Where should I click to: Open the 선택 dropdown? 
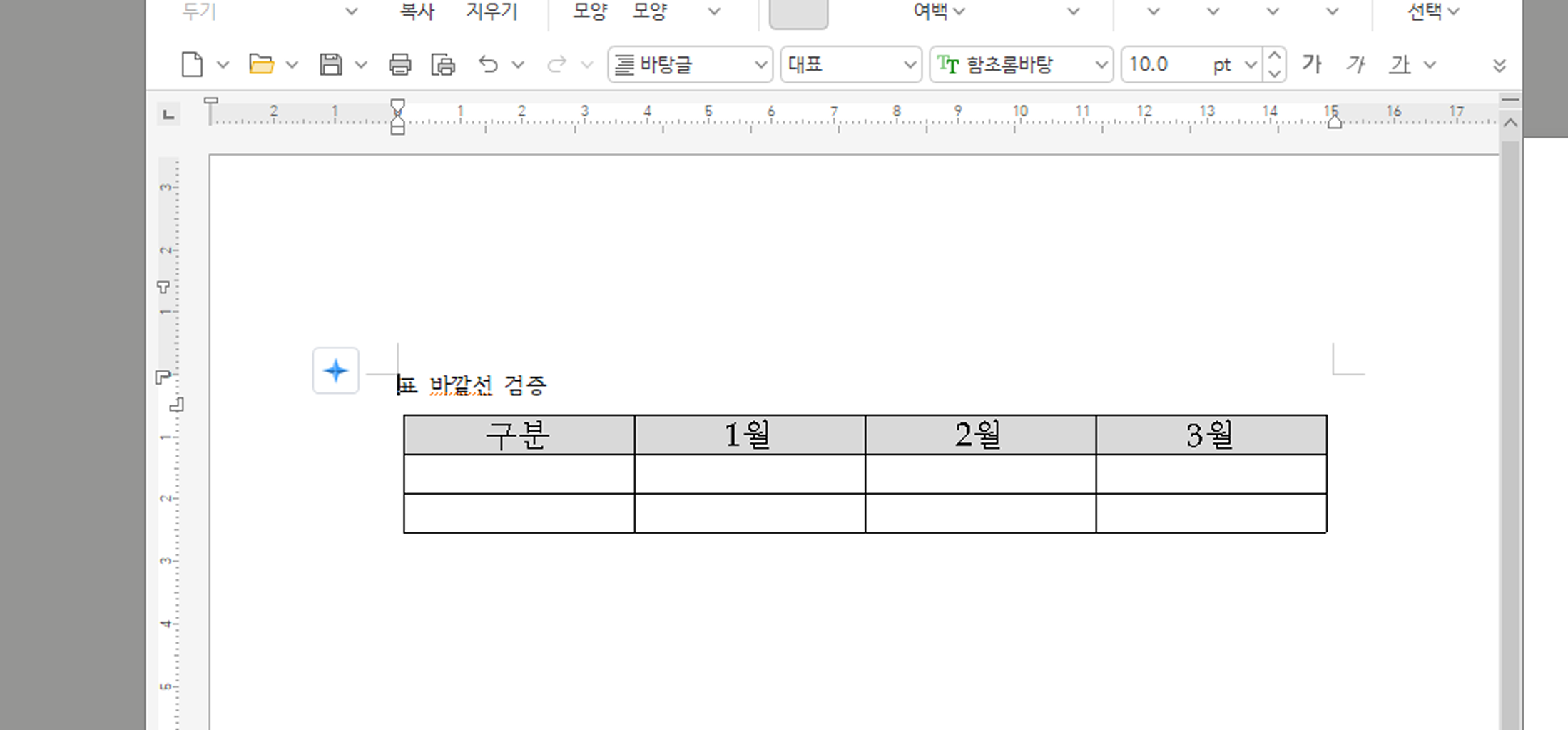coord(1433,11)
